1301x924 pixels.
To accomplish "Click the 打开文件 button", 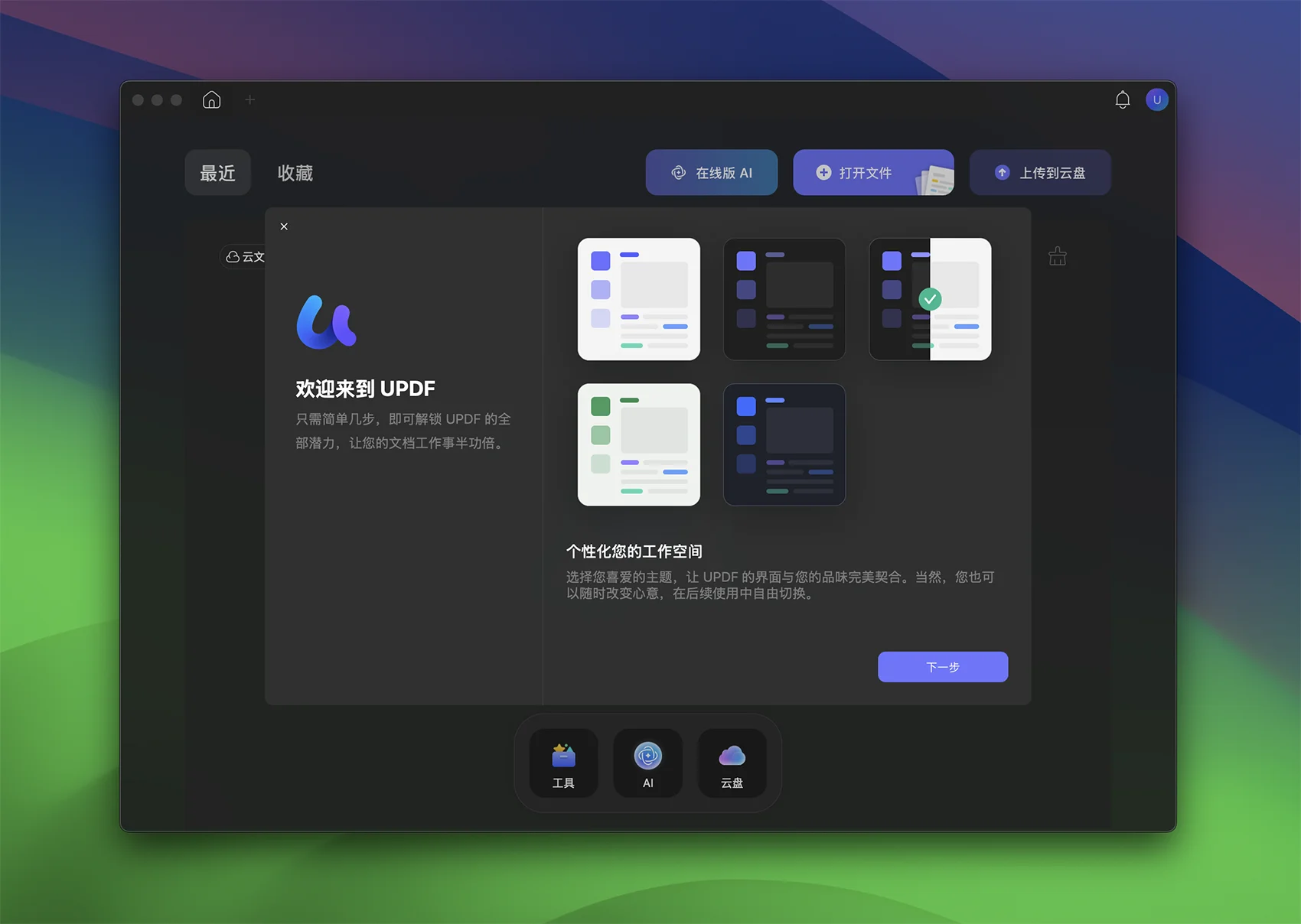I will click(x=873, y=173).
